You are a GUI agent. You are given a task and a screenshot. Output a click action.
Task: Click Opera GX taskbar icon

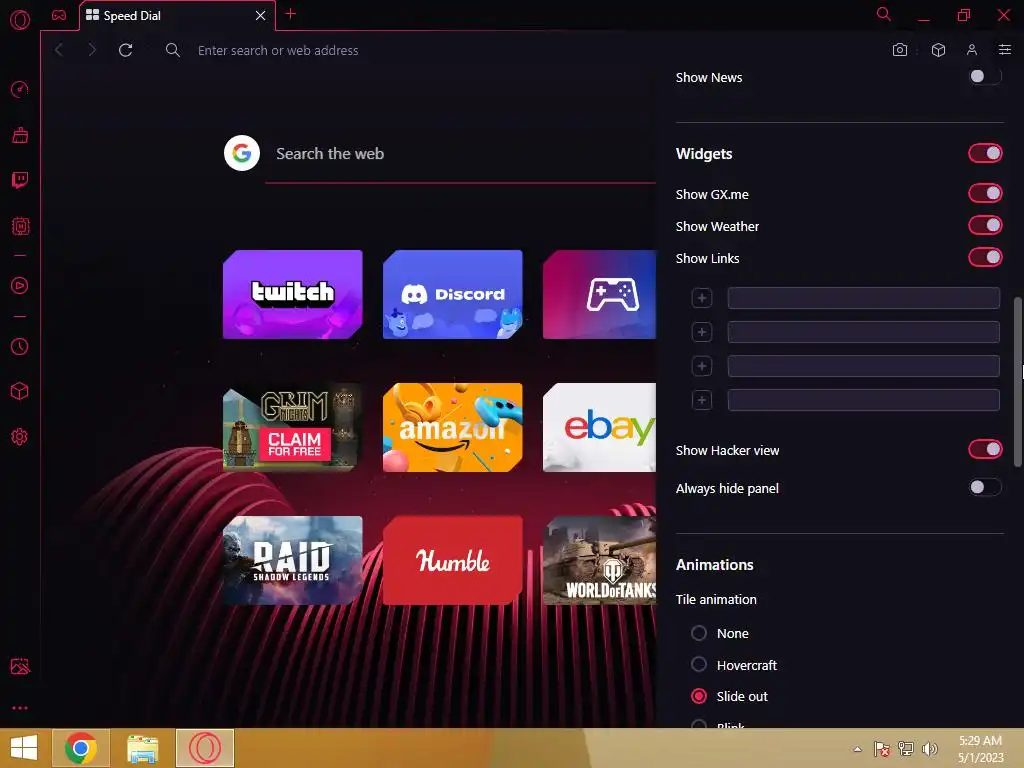click(205, 748)
